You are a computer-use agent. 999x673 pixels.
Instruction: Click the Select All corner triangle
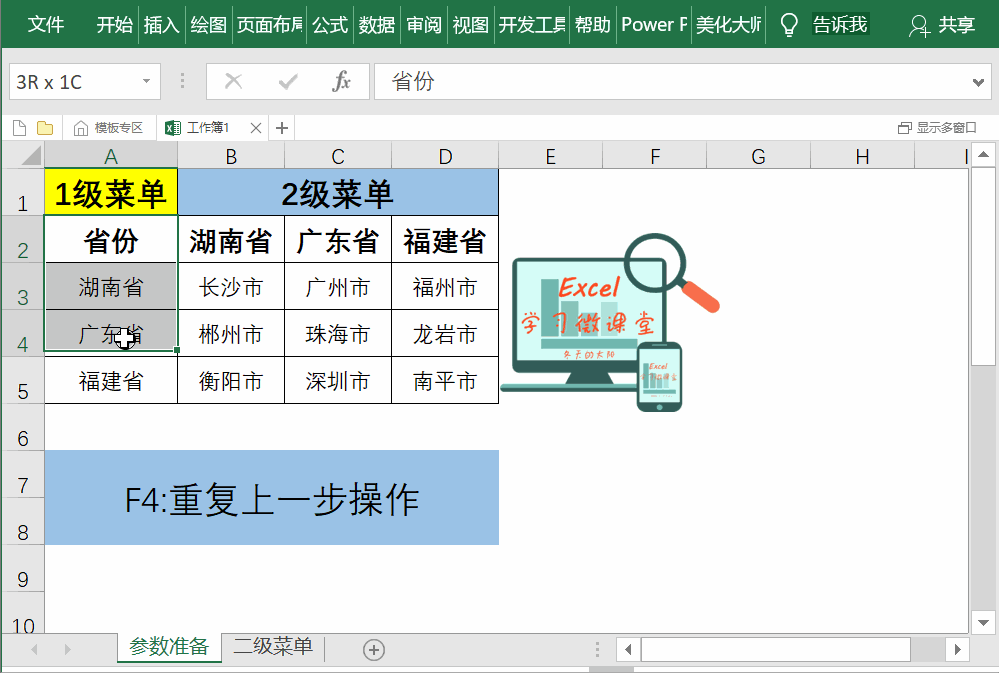tap(31, 156)
